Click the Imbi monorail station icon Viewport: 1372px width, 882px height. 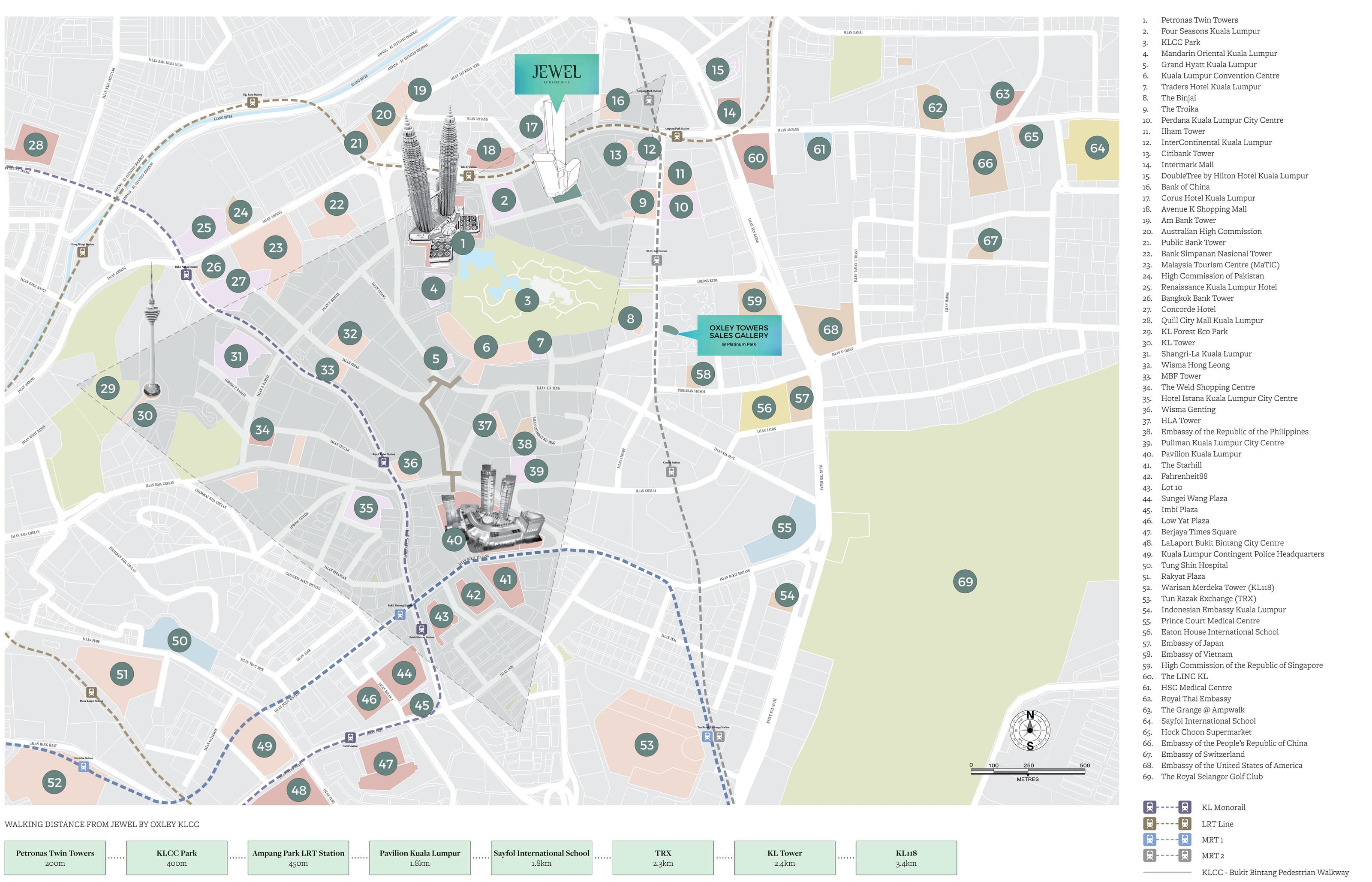(x=350, y=738)
